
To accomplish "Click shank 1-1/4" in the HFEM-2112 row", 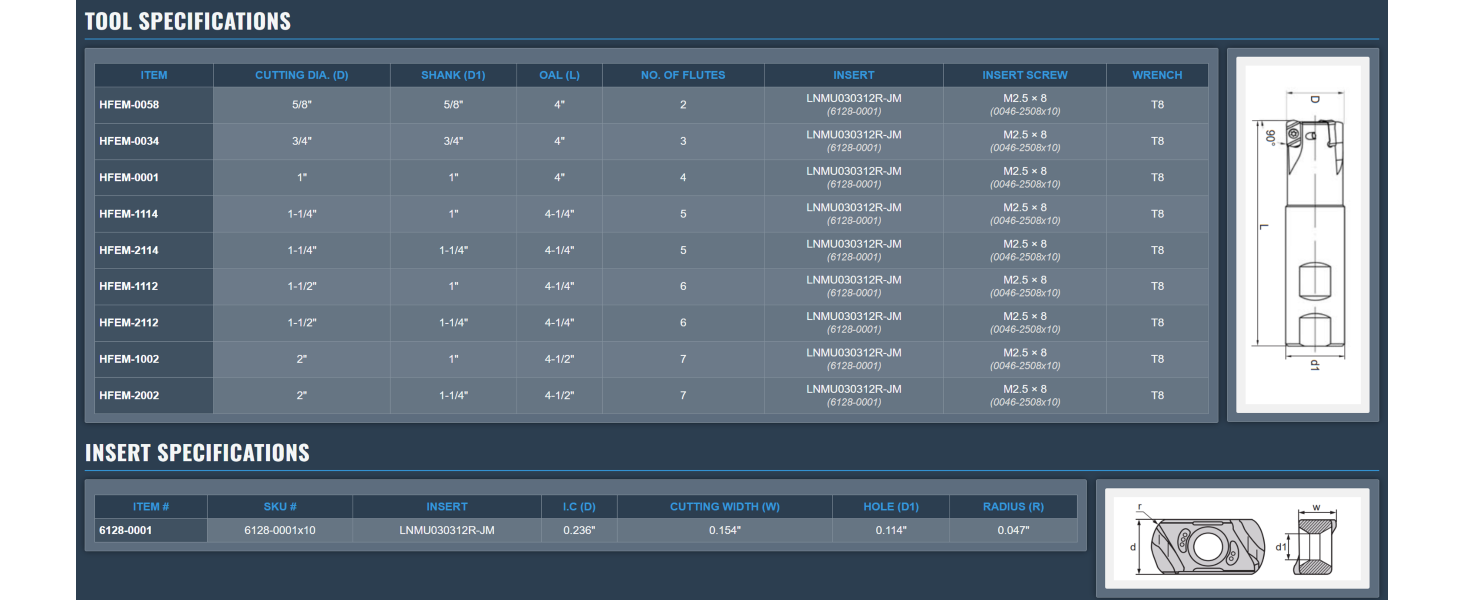I will point(453,323).
